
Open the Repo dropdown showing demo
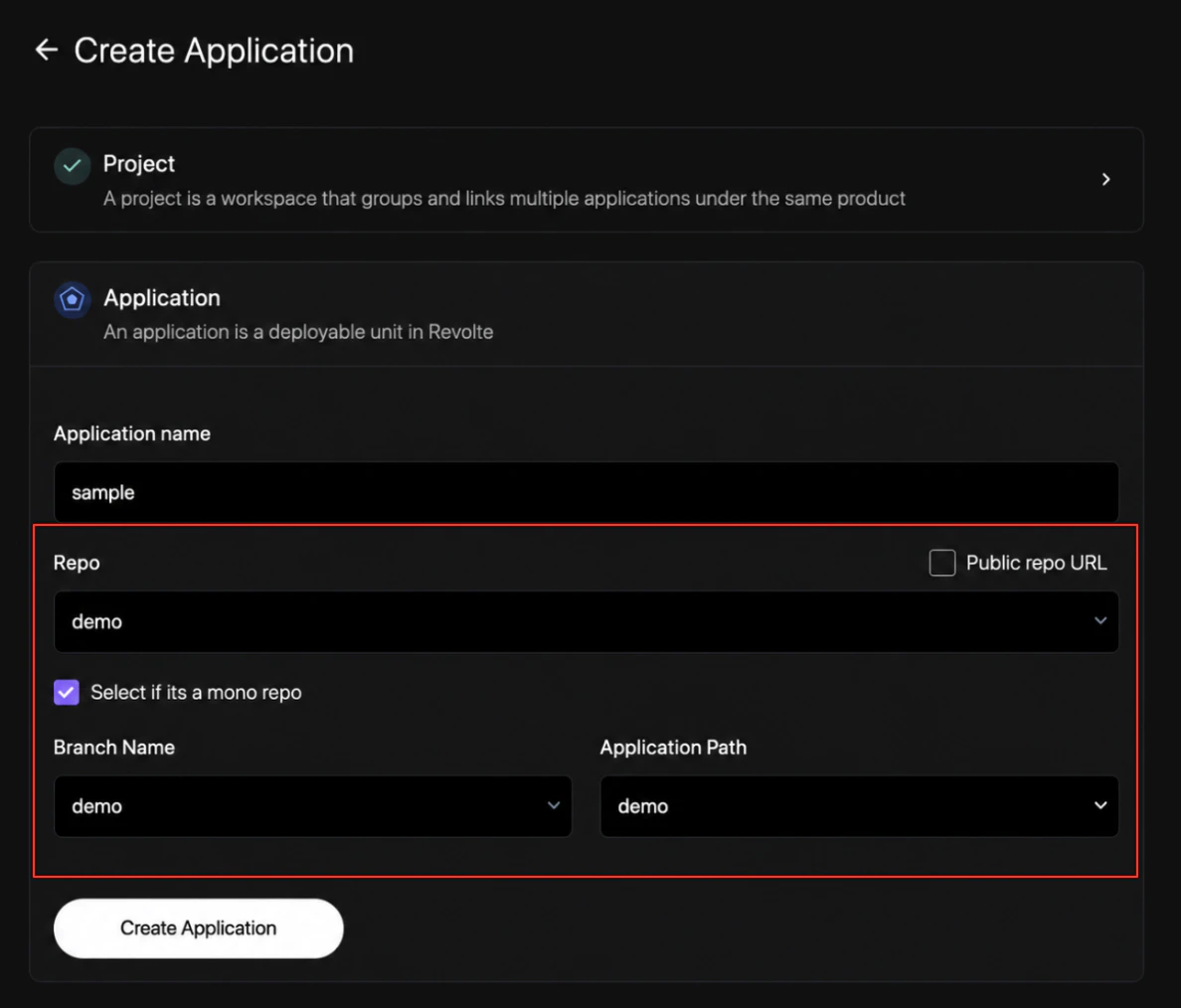coord(586,621)
